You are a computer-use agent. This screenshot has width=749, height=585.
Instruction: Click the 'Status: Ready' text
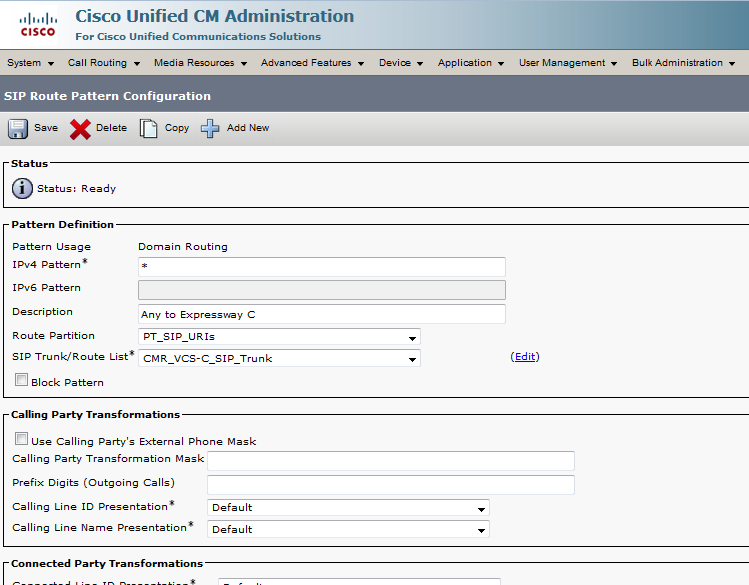tap(76, 189)
